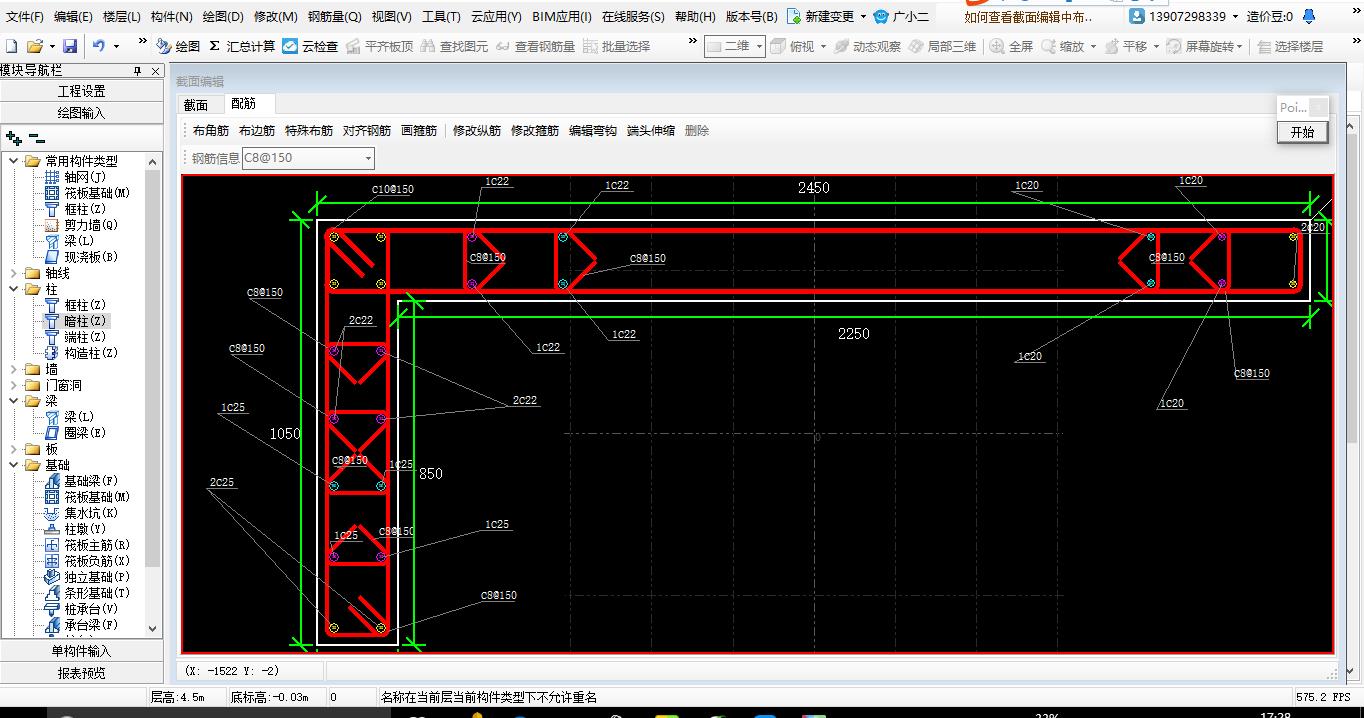The width and height of the screenshot is (1364, 718).
Task: Select 剪力墙(Q) in the tree
Action: click(80, 225)
